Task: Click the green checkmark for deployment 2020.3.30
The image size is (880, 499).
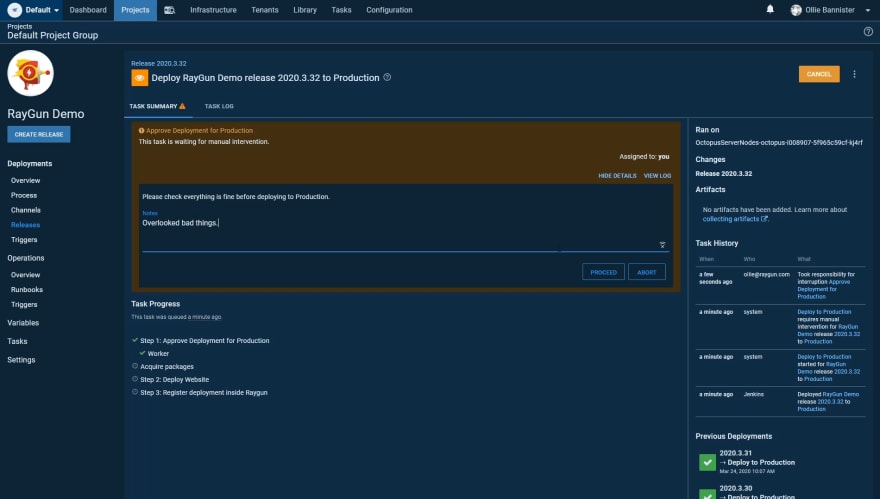Action: pyautogui.click(x=707, y=495)
